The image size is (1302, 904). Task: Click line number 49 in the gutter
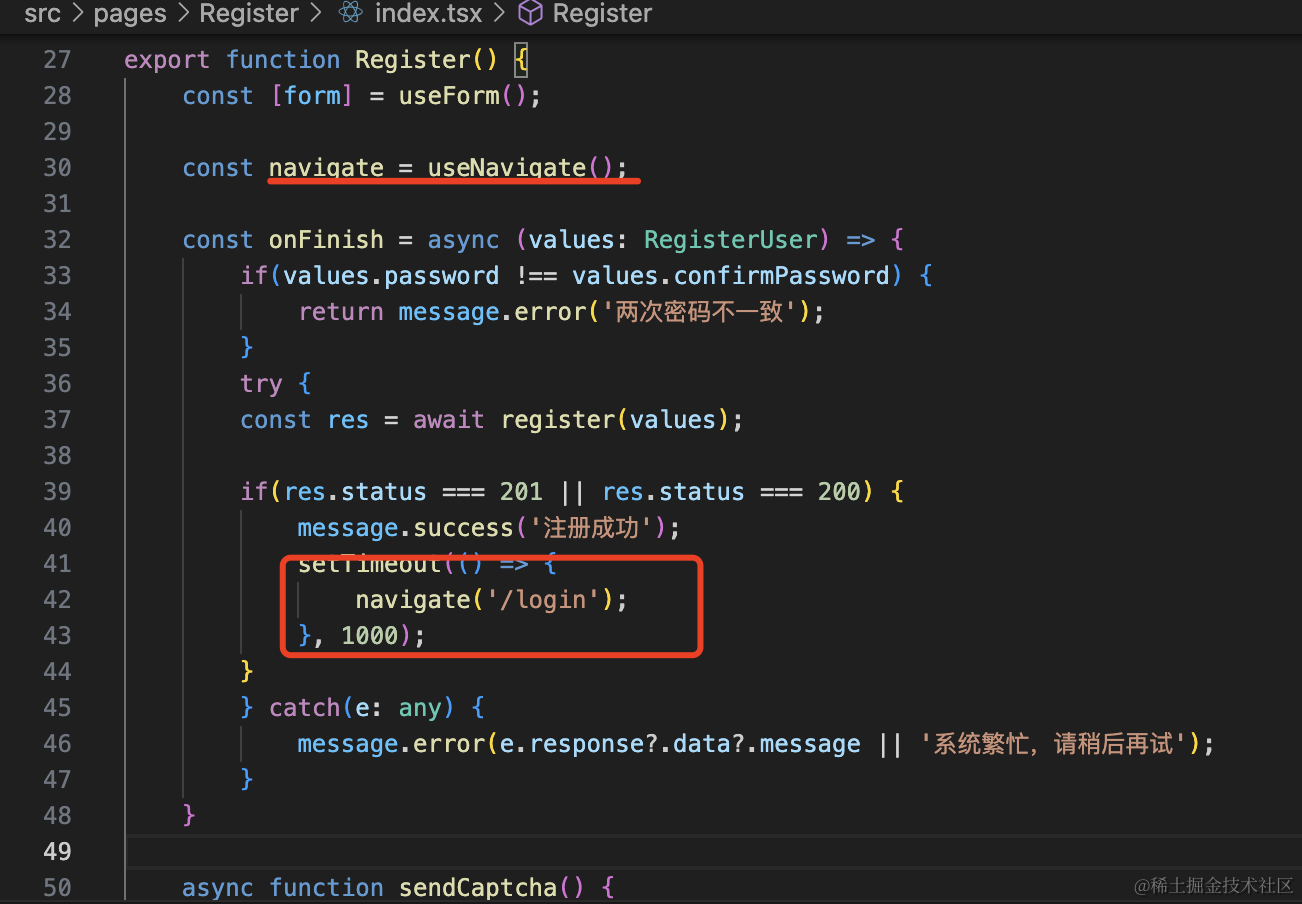tap(58, 851)
